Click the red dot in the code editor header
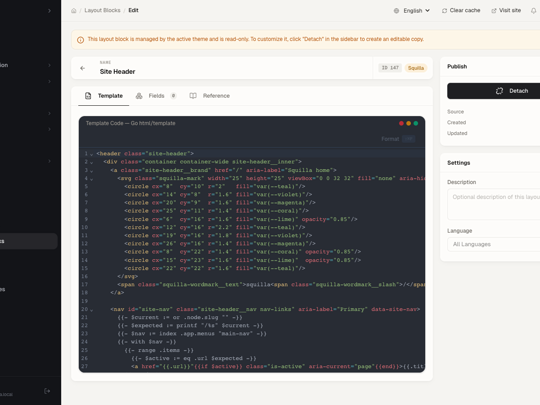The image size is (540, 405). tap(401, 123)
